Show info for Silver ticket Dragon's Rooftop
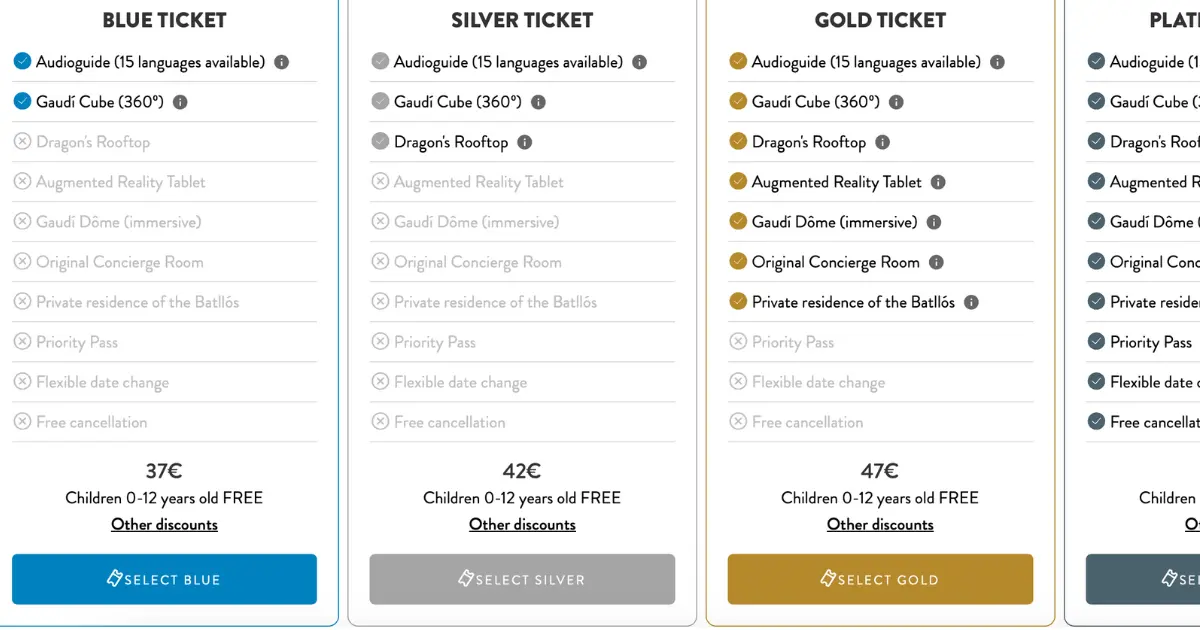The height and width of the screenshot is (630, 1200). pos(525,142)
